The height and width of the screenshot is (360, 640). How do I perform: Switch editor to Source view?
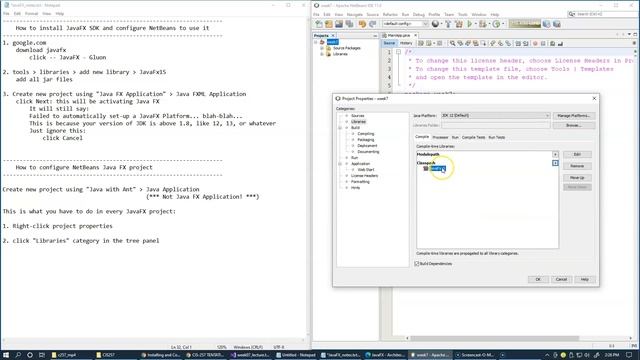389,43
